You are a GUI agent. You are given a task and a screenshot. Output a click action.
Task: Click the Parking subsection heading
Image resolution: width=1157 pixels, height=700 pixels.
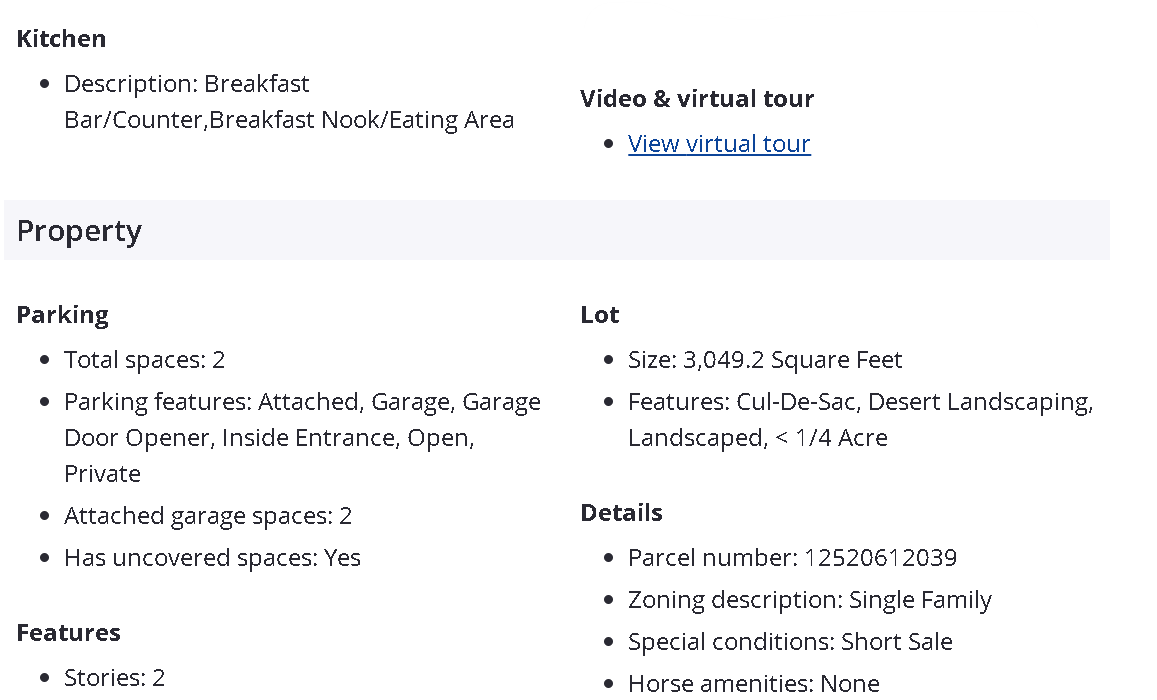[x=63, y=315]
